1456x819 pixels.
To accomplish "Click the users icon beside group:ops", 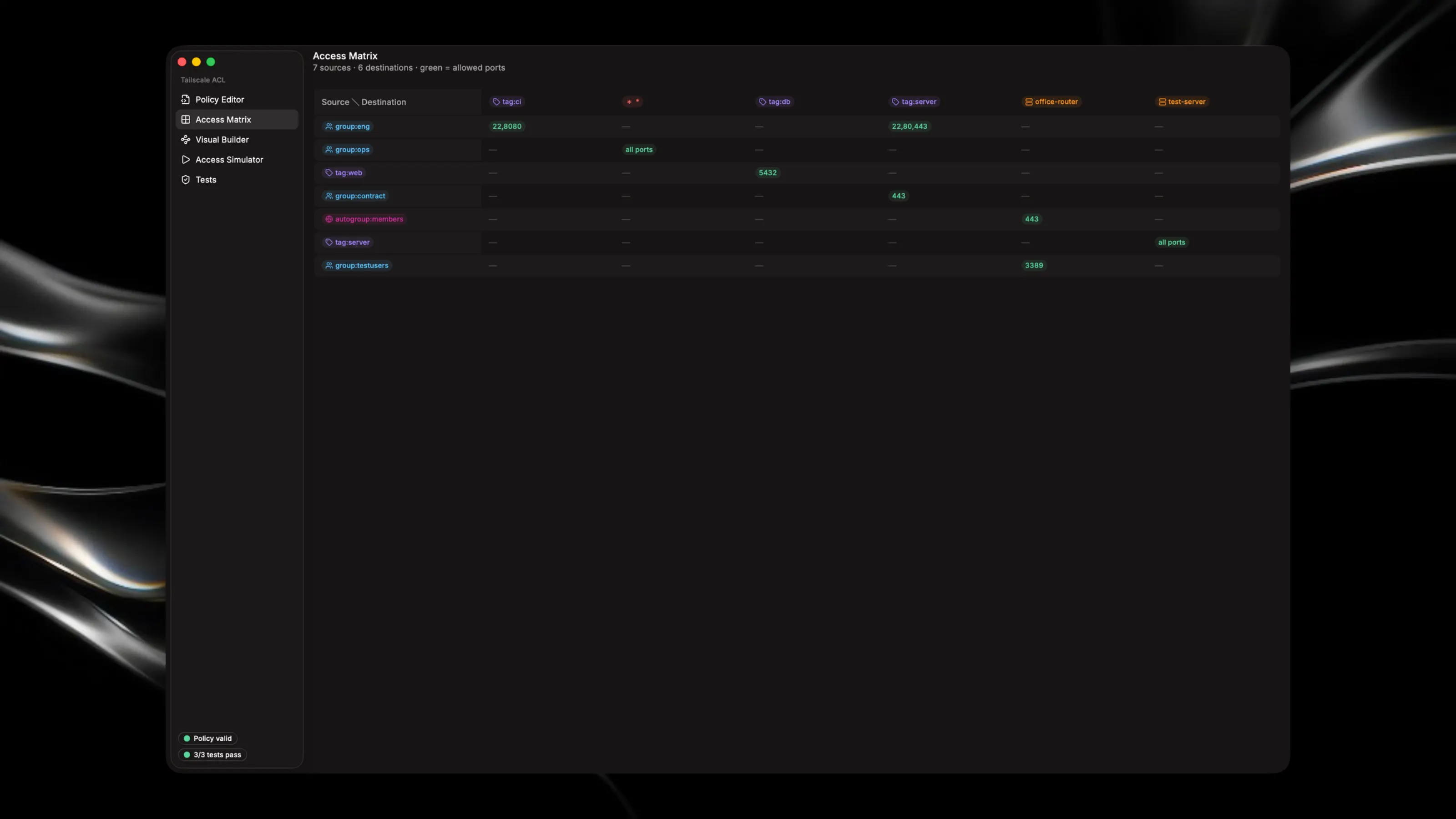I will point(329,149).
